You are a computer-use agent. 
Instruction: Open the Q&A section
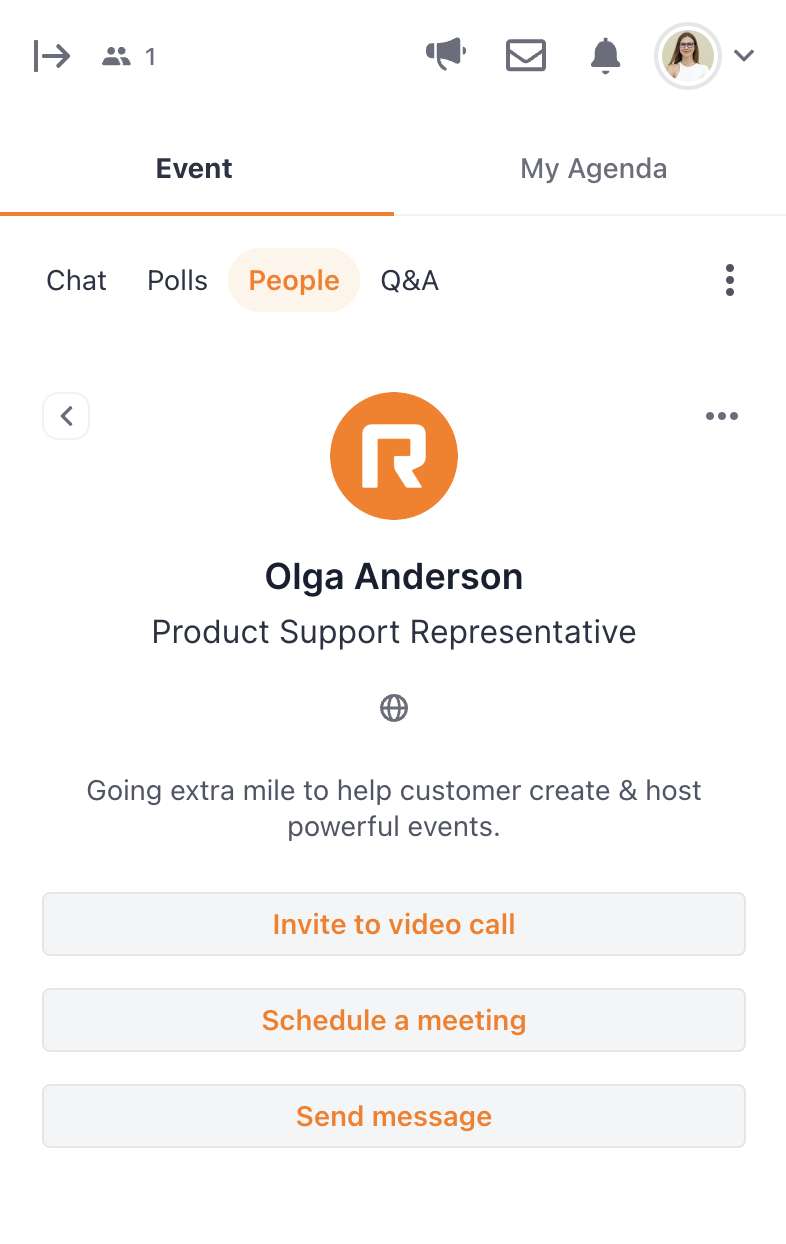pyautogui.click(x=410, y=280)
